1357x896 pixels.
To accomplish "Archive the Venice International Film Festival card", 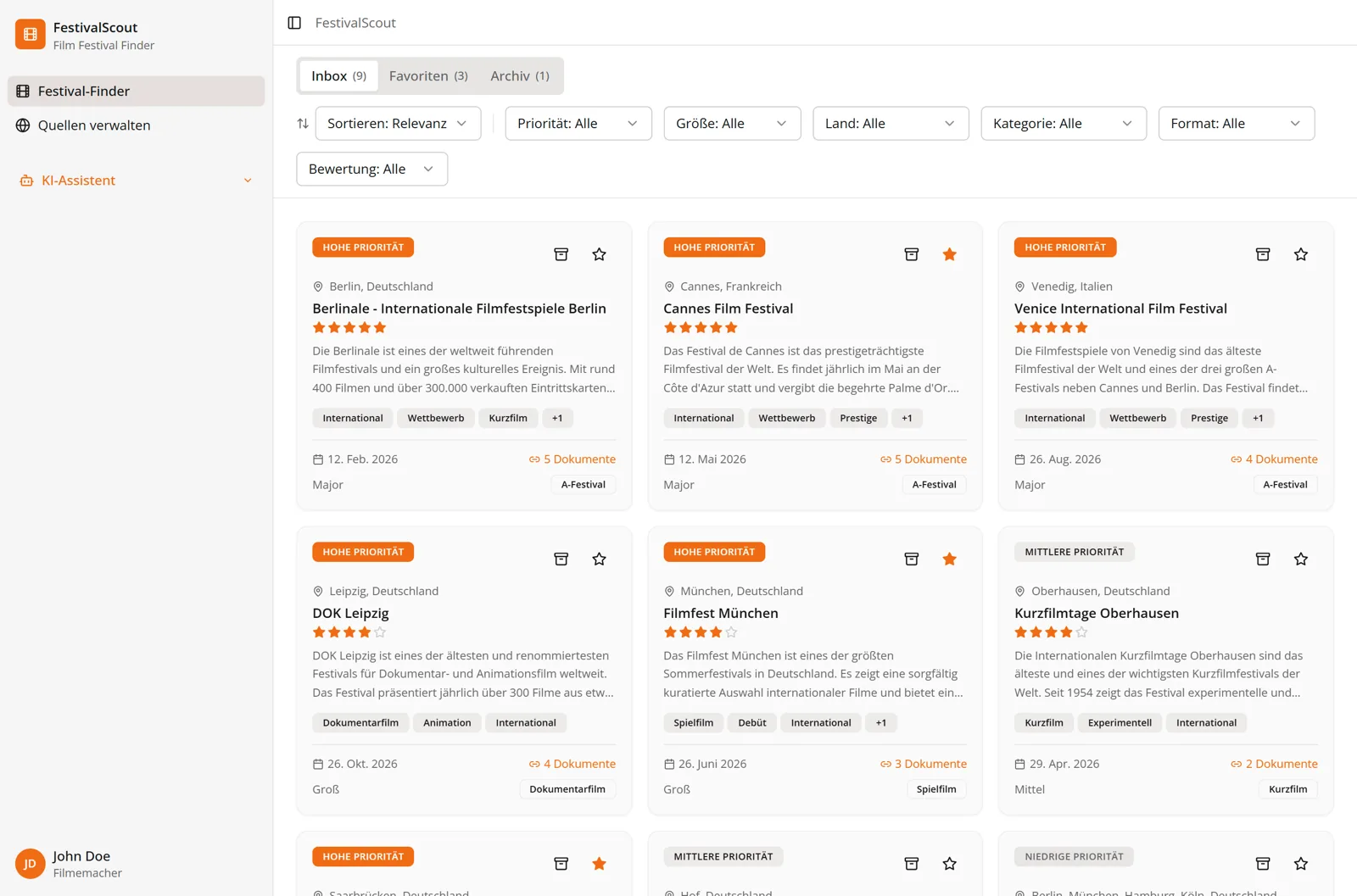I will coord(1263,254).
